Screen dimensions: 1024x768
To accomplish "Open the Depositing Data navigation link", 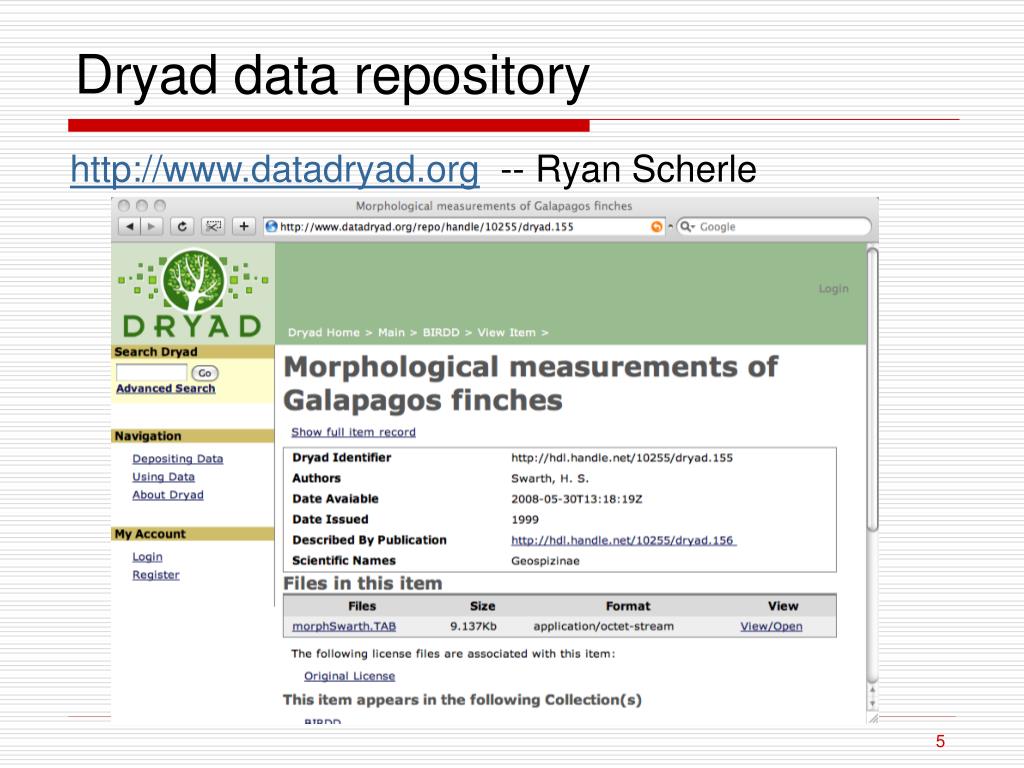I will [178, 459].
